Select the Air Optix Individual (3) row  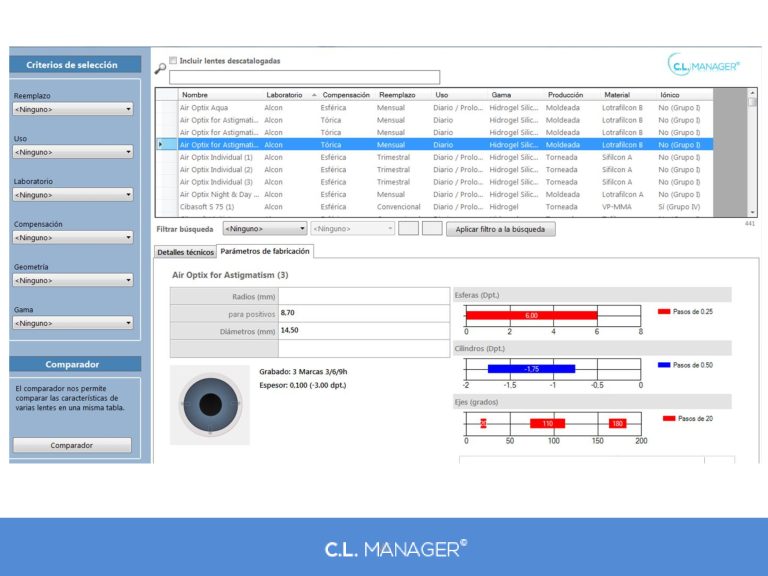[434, 182]
